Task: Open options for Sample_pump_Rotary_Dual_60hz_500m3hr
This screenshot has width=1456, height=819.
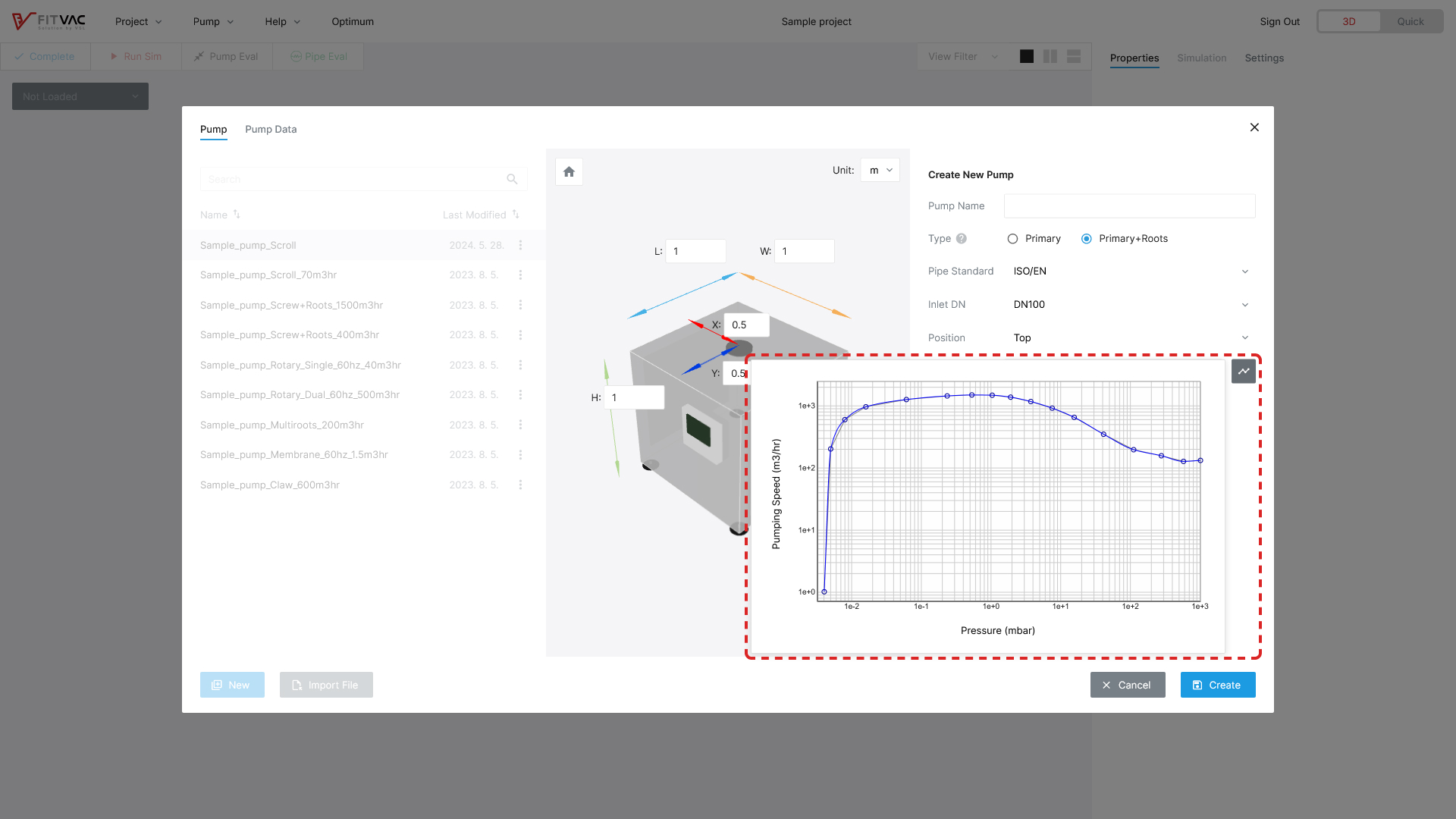Action: (x=520, y=394)
